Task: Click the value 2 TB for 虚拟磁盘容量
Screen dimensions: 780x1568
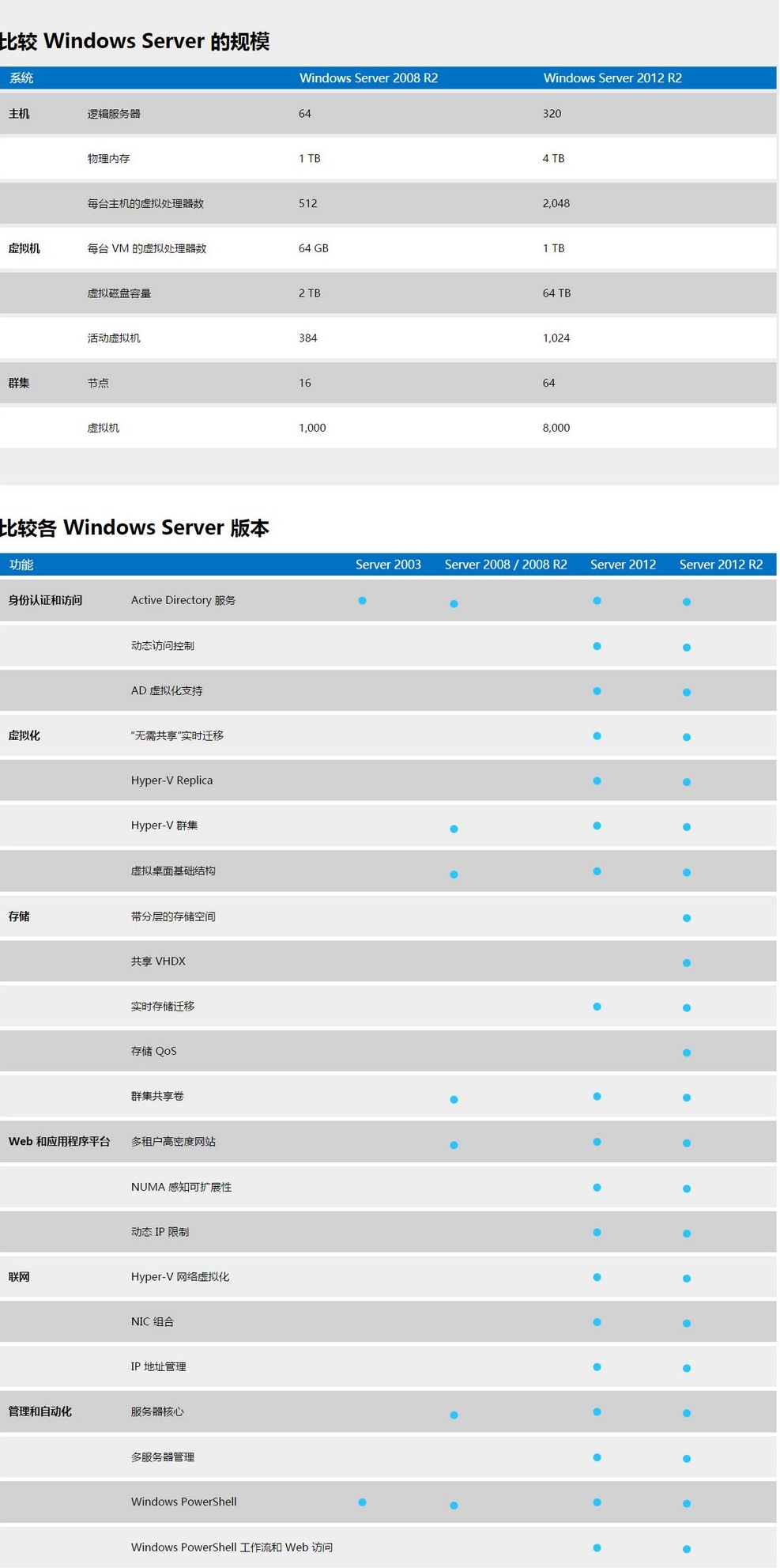Action: pos(309,293)
